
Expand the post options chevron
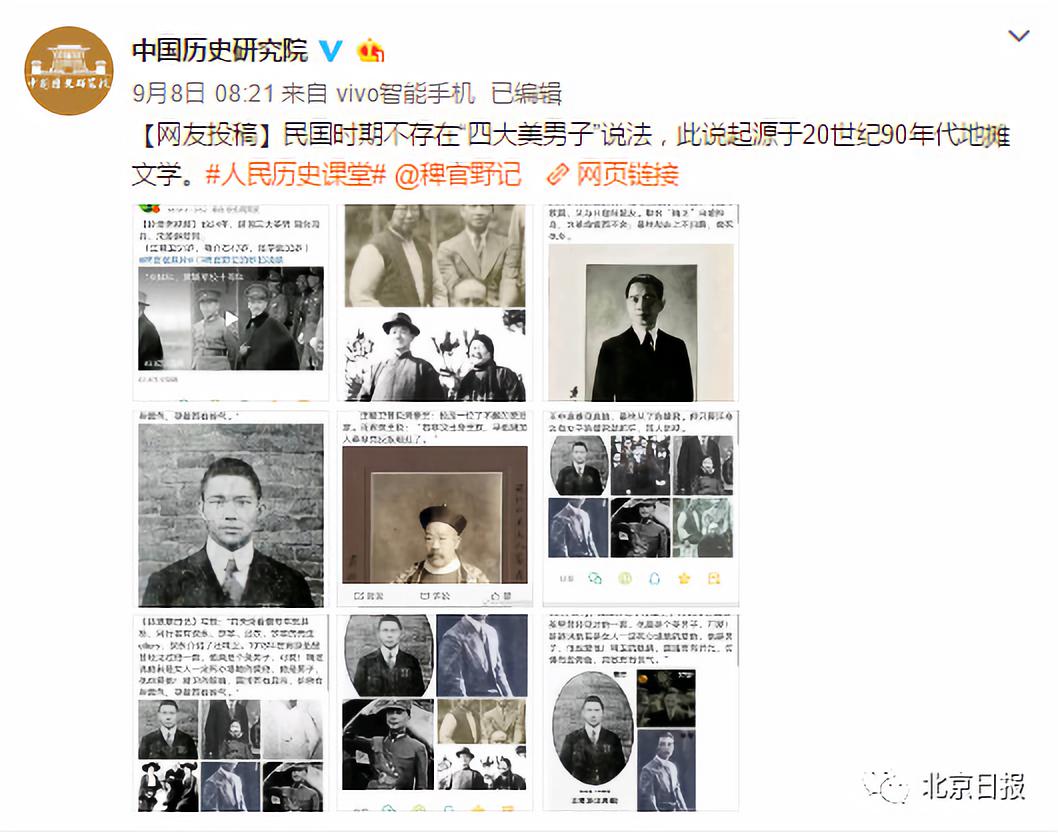click(x=1018, y=35)
